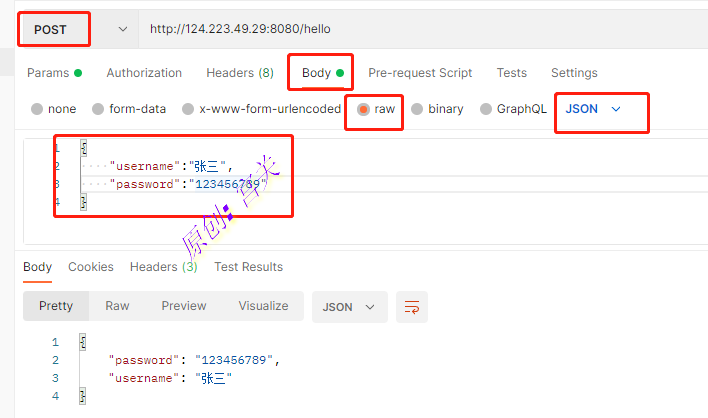Select GraphQL body type

(x=512, y=109)
